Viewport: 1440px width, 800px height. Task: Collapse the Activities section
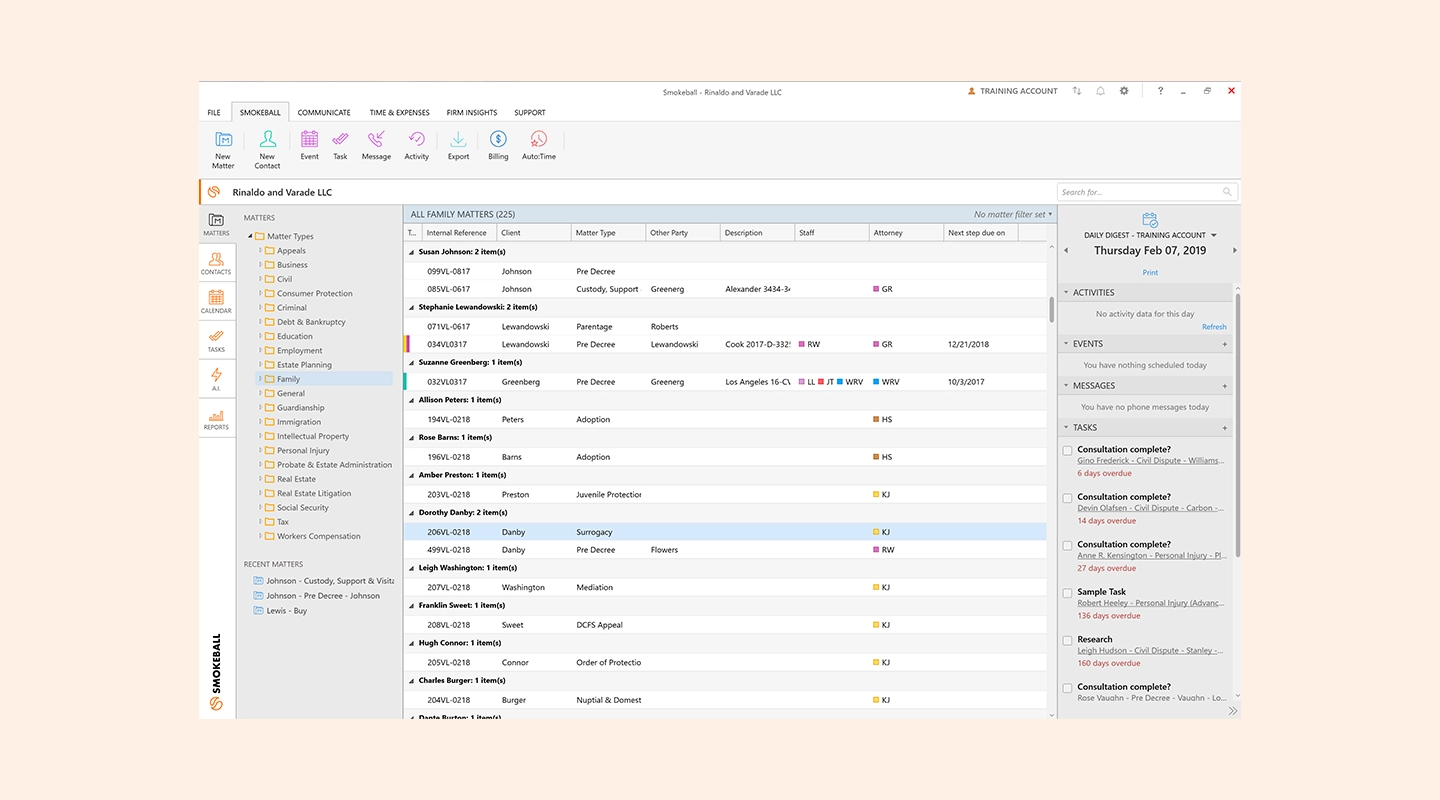[x=1066, y=293]
